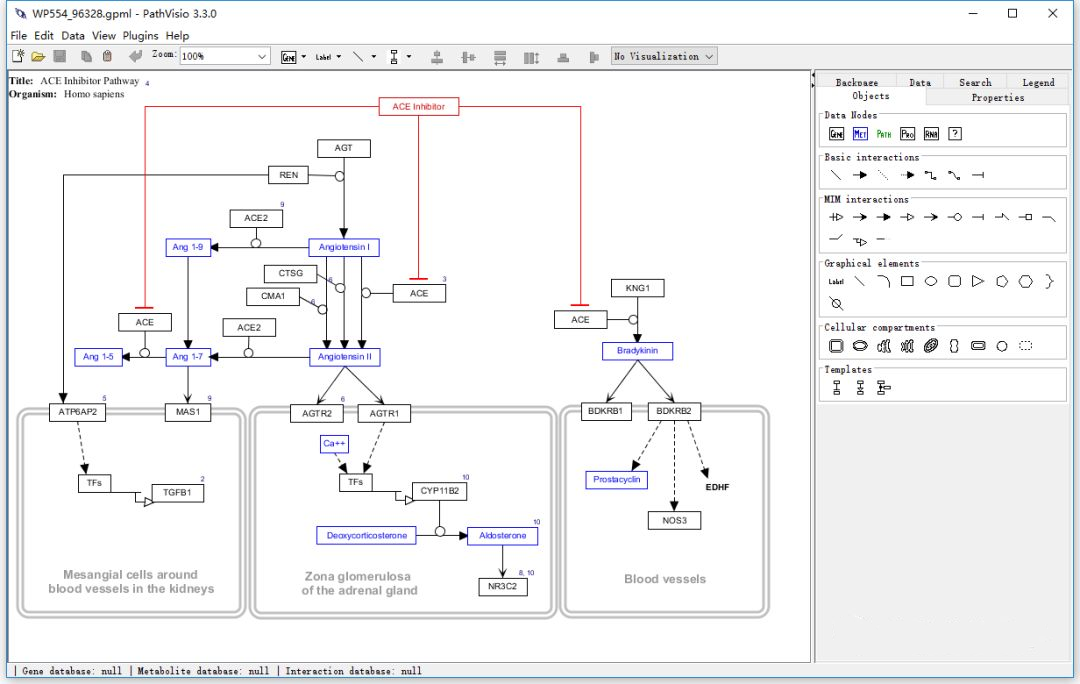The height and width of the screenshot is (684, 1080).
Task: Expand arrow beside toolbar Label button
Action: (338, 57)
